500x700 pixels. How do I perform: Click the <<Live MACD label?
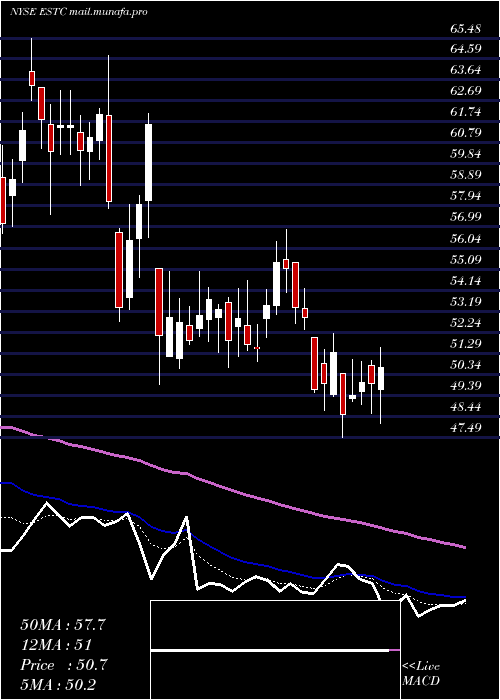pos(421,674)
